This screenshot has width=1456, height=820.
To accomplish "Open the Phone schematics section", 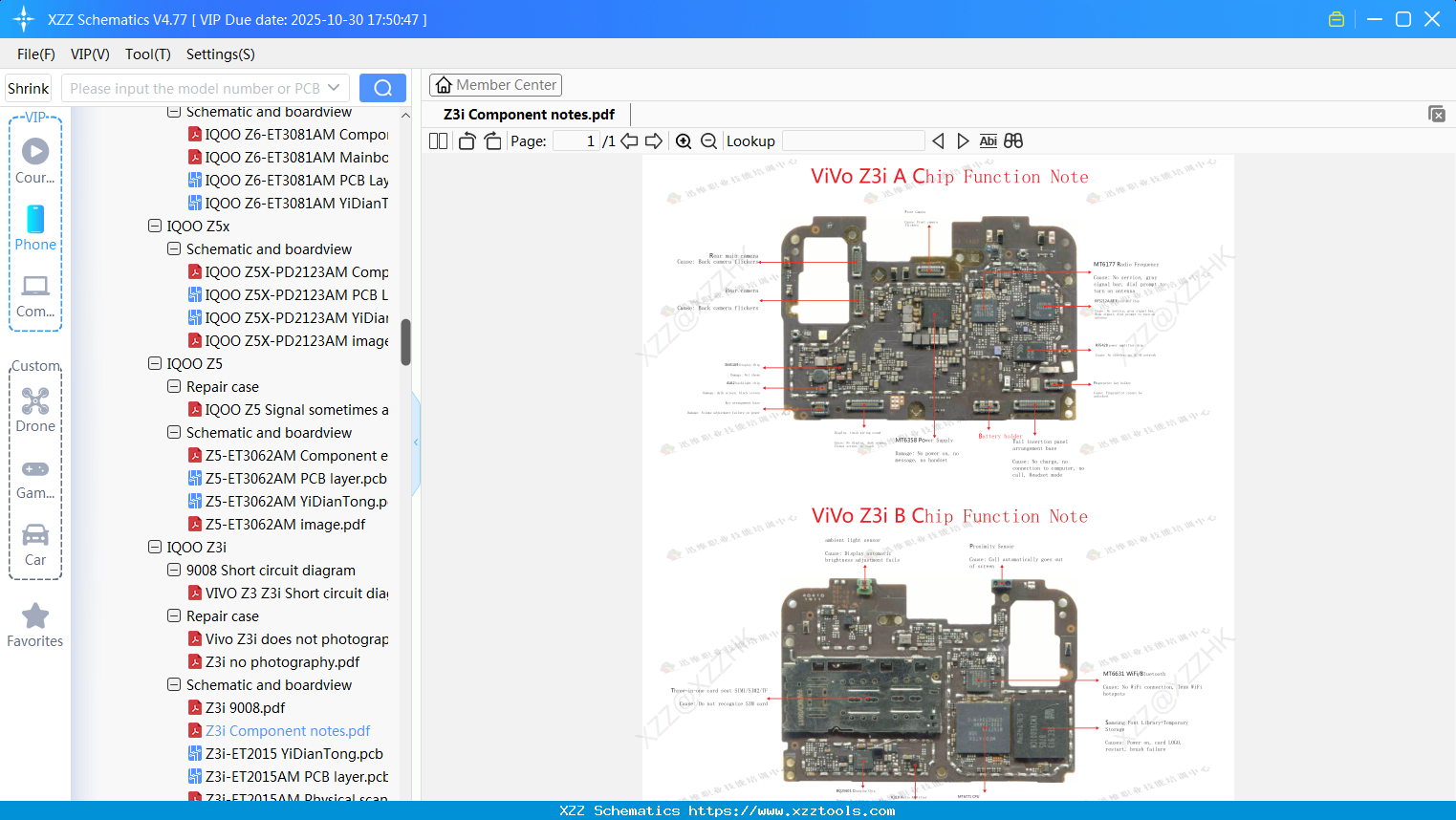I will pos(35,229).
